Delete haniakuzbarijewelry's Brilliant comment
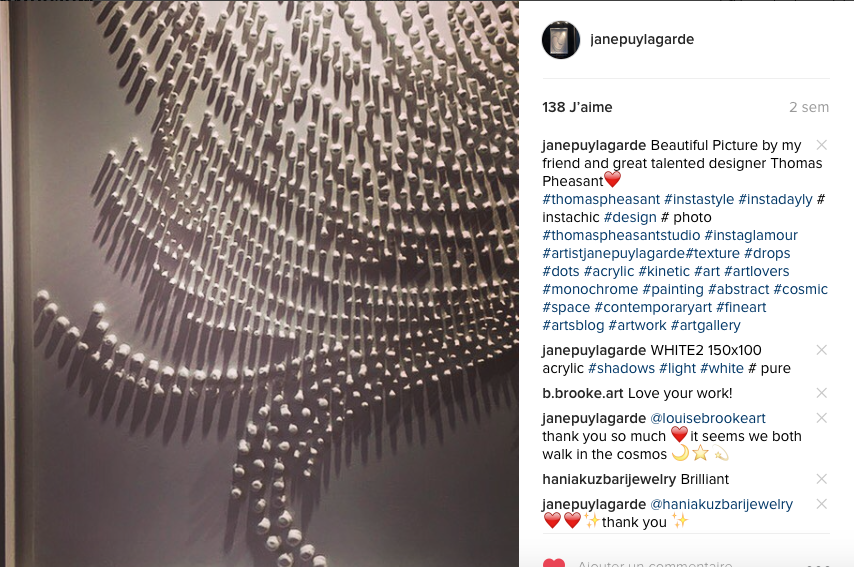 pyautogui.click(x=821, y=479)
